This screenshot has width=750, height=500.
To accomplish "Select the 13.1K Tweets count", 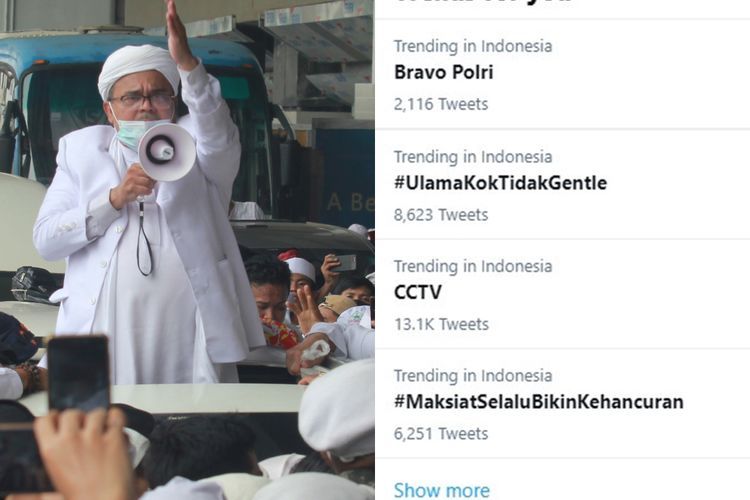I will point(441,324).
